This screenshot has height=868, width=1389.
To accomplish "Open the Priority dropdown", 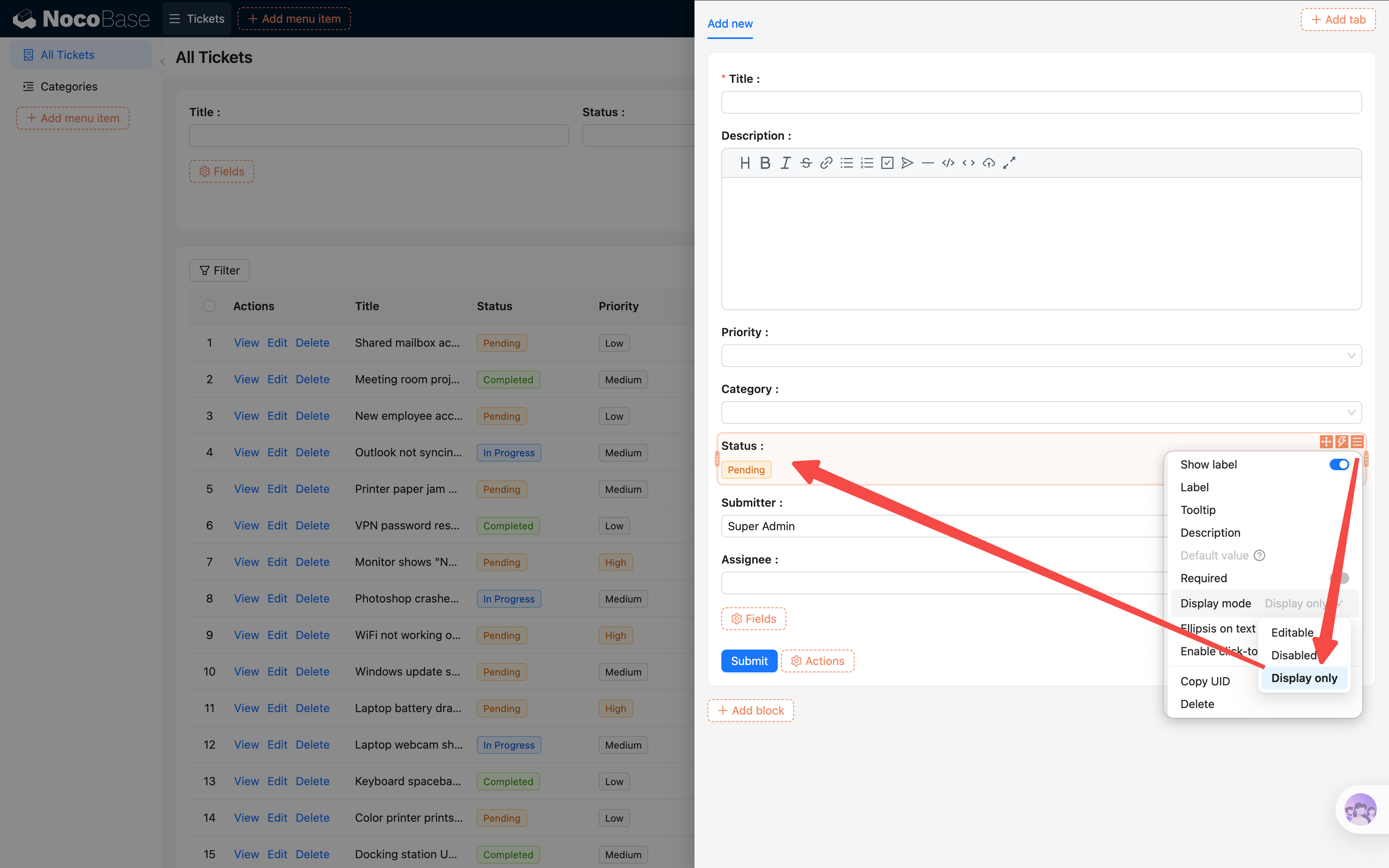I will click(1041, 355).
